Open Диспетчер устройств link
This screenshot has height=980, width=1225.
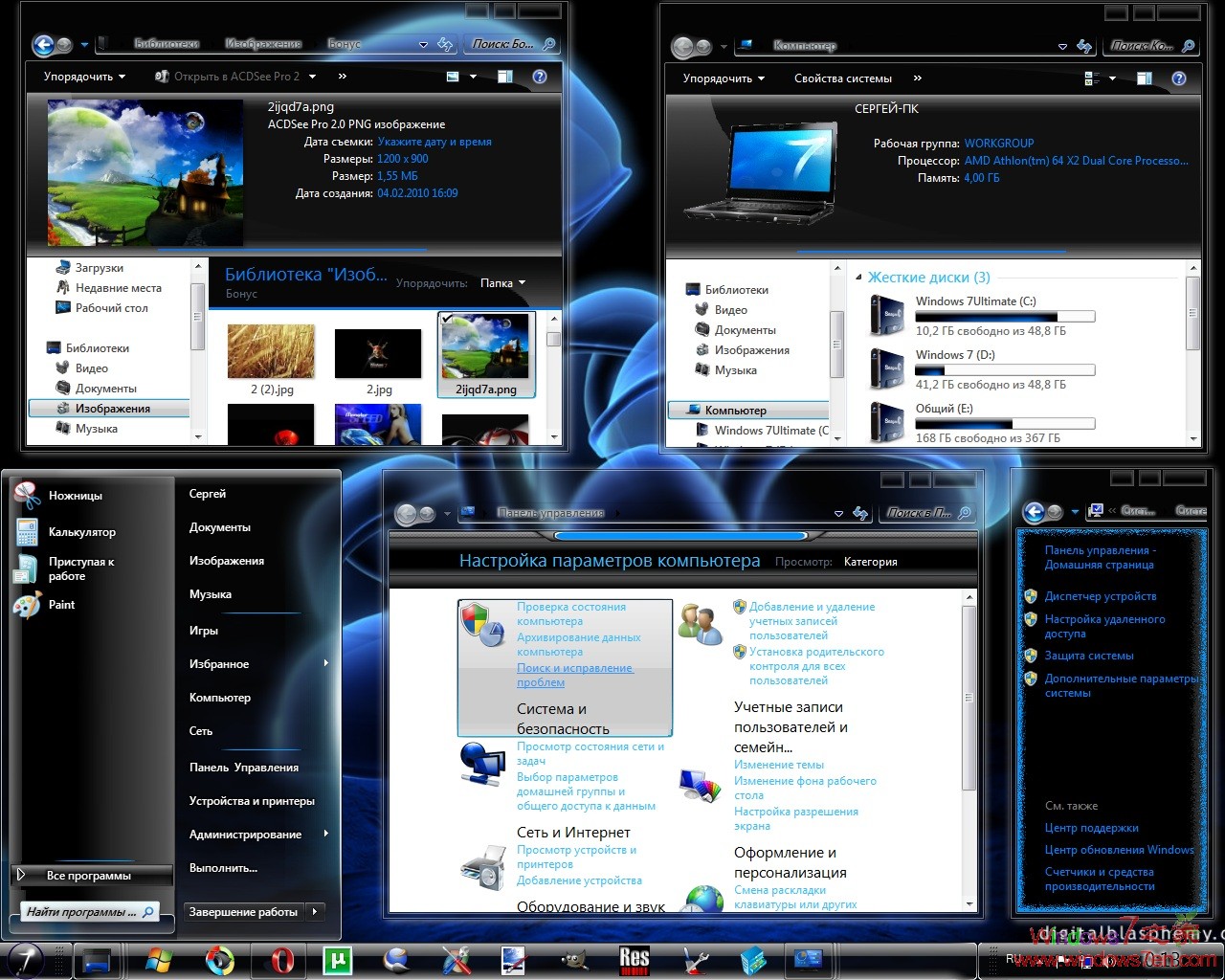point(1101,596)
